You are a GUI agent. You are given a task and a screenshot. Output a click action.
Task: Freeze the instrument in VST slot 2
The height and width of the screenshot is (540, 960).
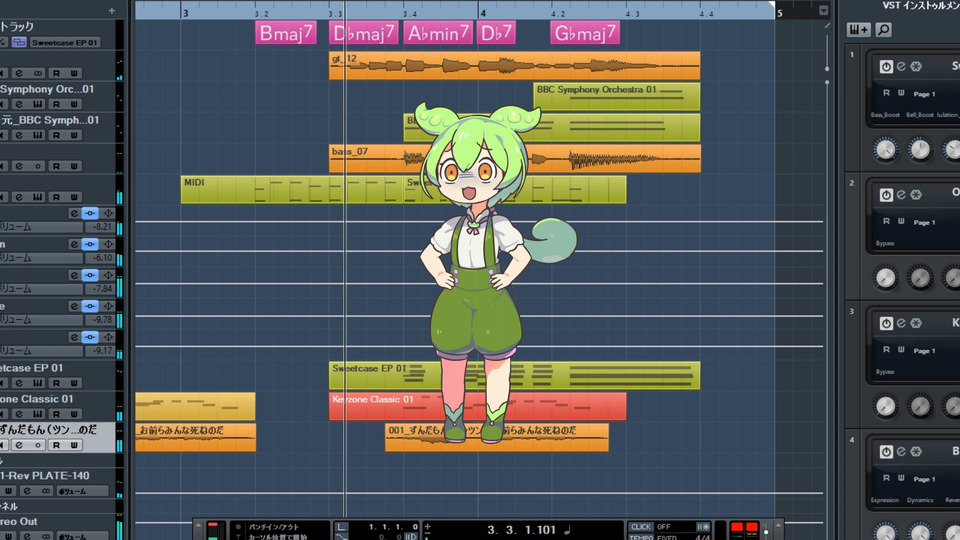point(916,195)
